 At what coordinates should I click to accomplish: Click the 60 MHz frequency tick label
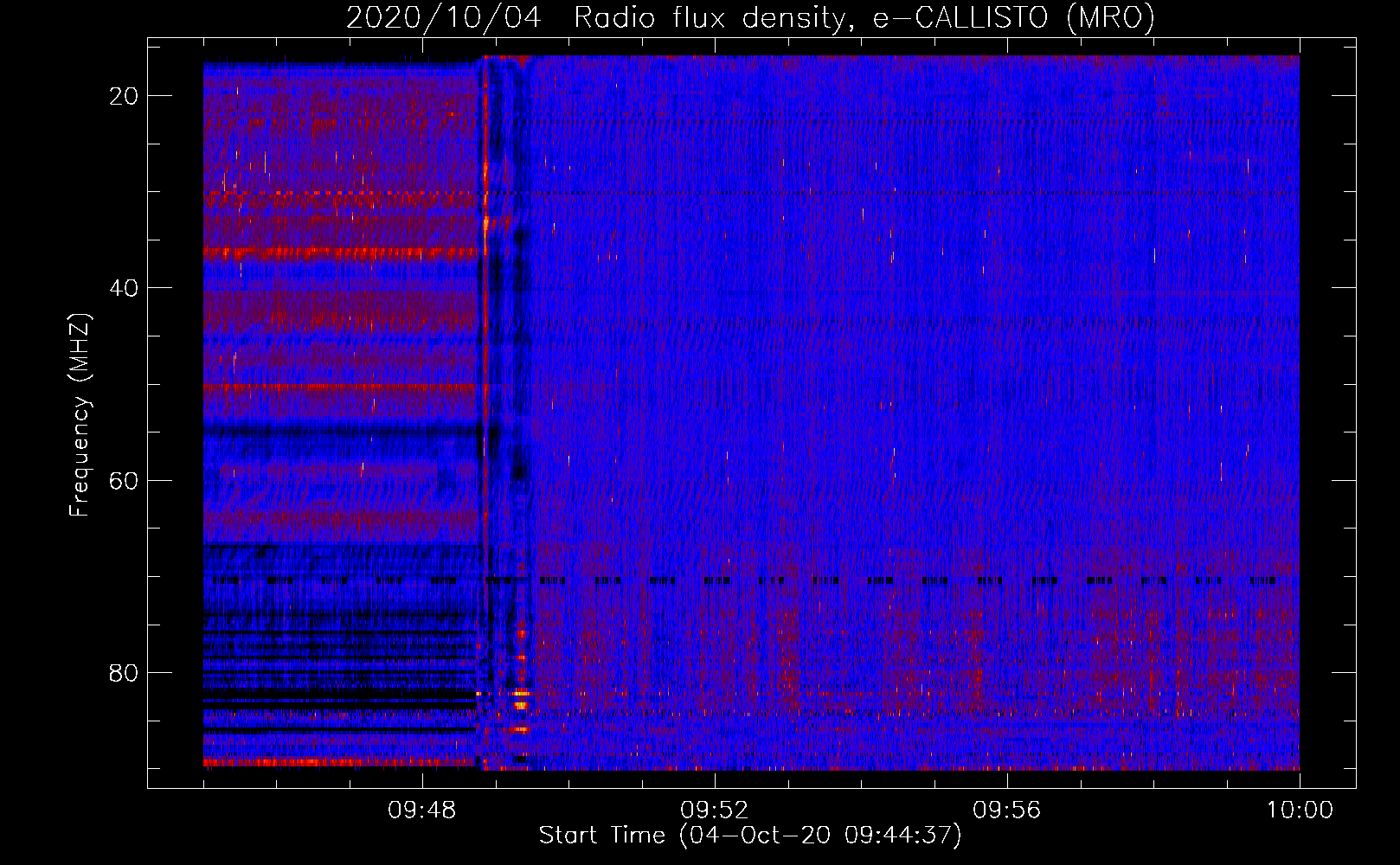click(124, 480)
